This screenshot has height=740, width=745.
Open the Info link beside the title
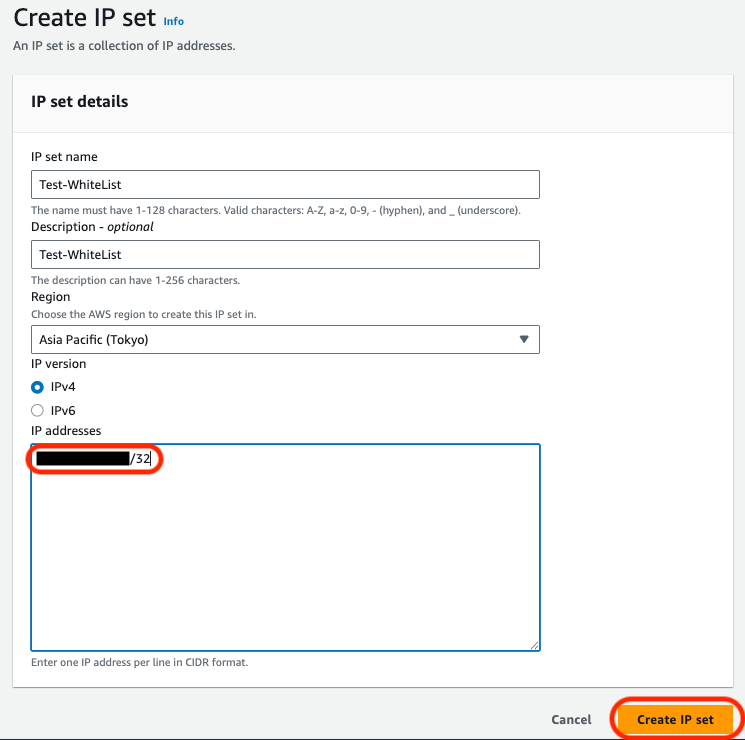coord(173,21)
